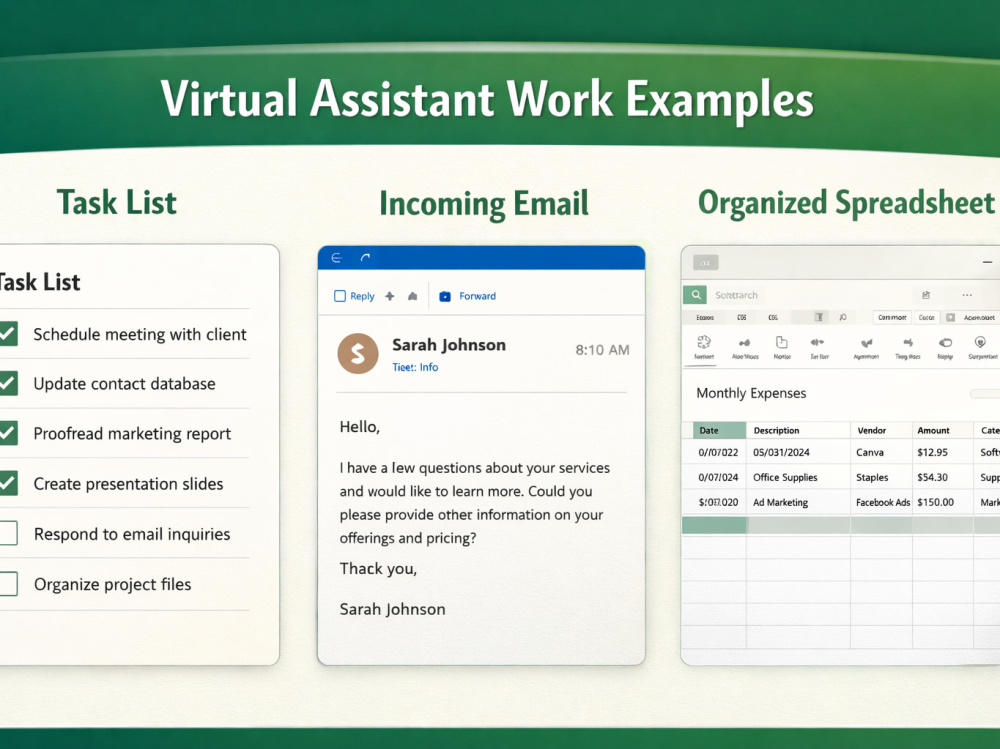Viewport: 1000px width, 749px height.
Task: Select the Vendor column header
Action: 881,430
